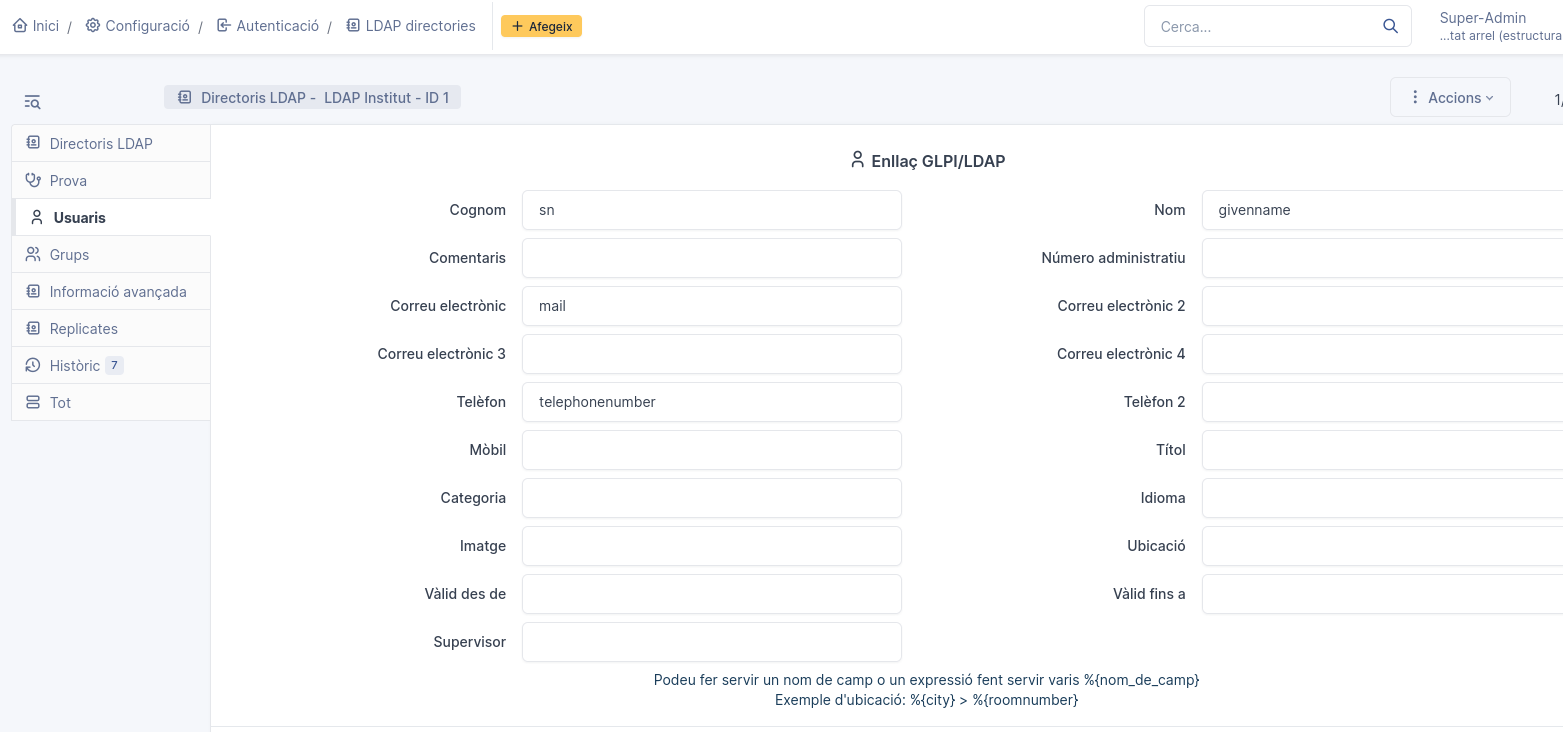1563x732 pixels.
Task: Click the Telèfon field containing telephonenumber
Action: coord(712,402)
